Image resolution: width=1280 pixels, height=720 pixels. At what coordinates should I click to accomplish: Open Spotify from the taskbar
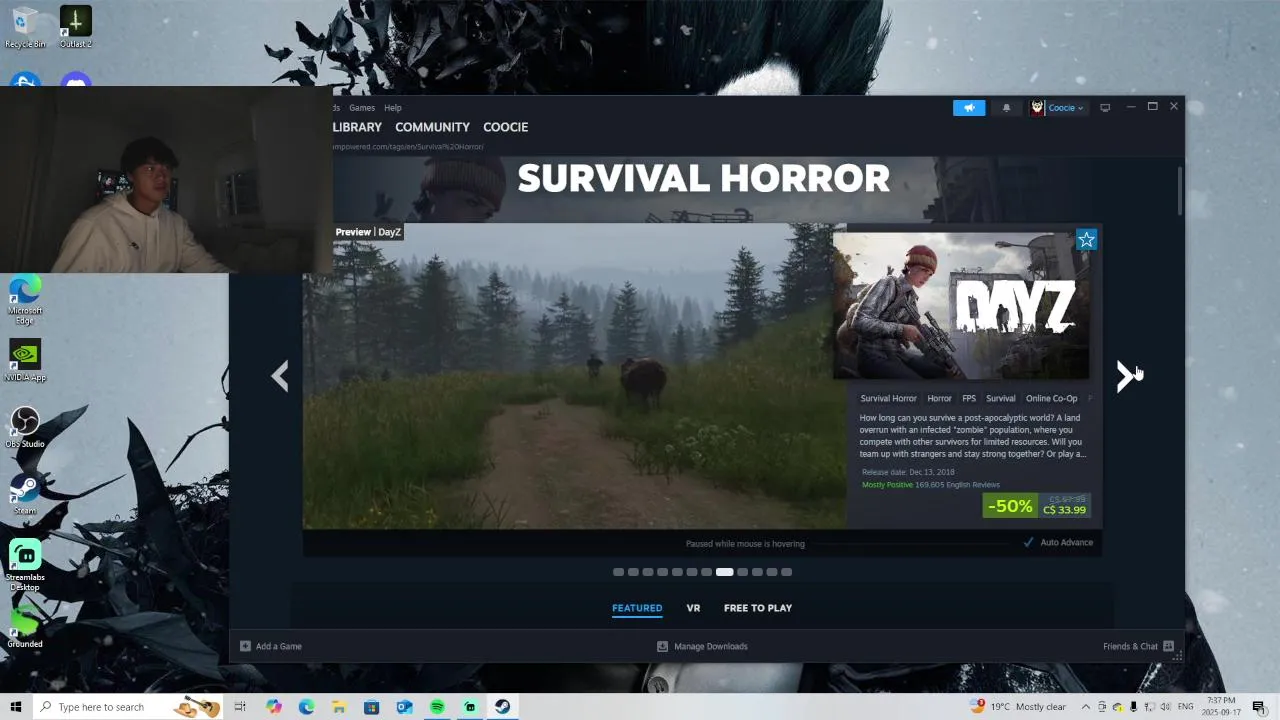(x=437, y=707)
